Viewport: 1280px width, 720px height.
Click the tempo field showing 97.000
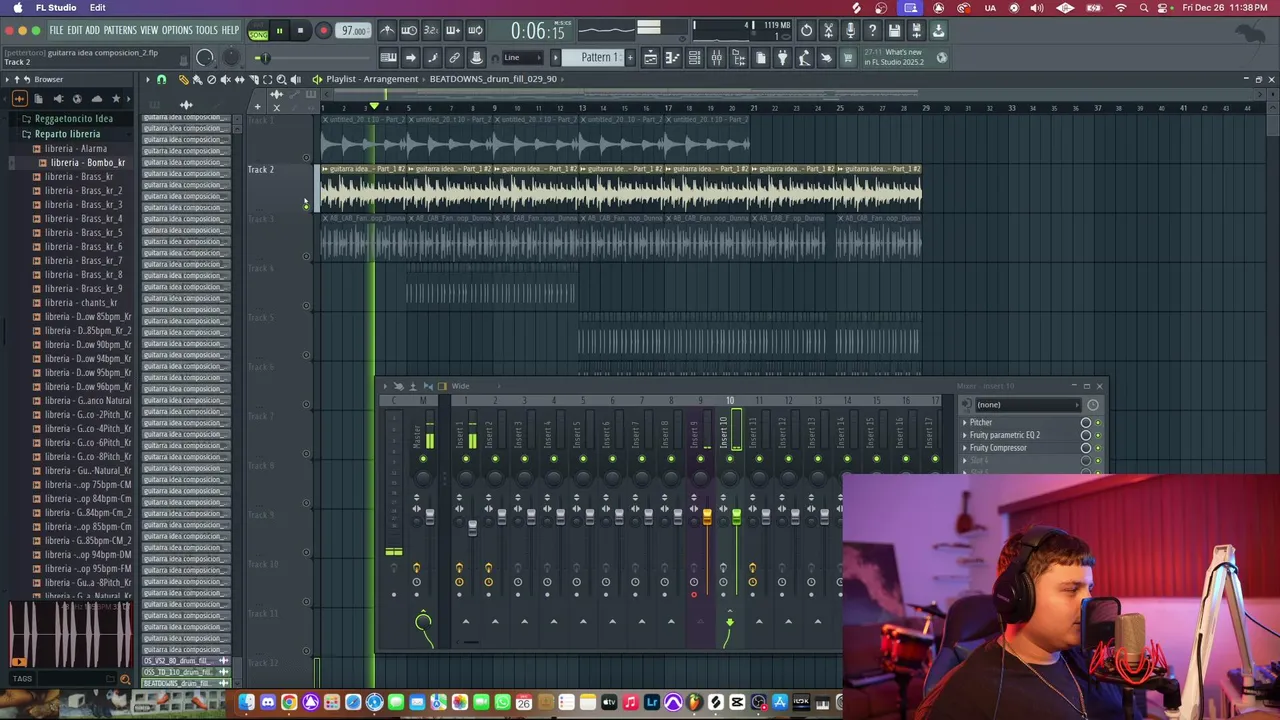(353, 31)
